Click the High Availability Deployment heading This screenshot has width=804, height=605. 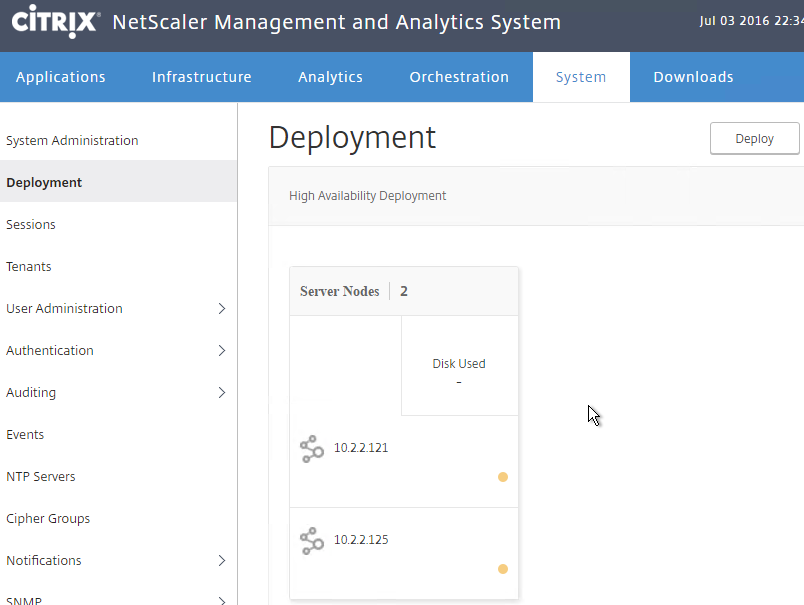[x=368, y=196]
